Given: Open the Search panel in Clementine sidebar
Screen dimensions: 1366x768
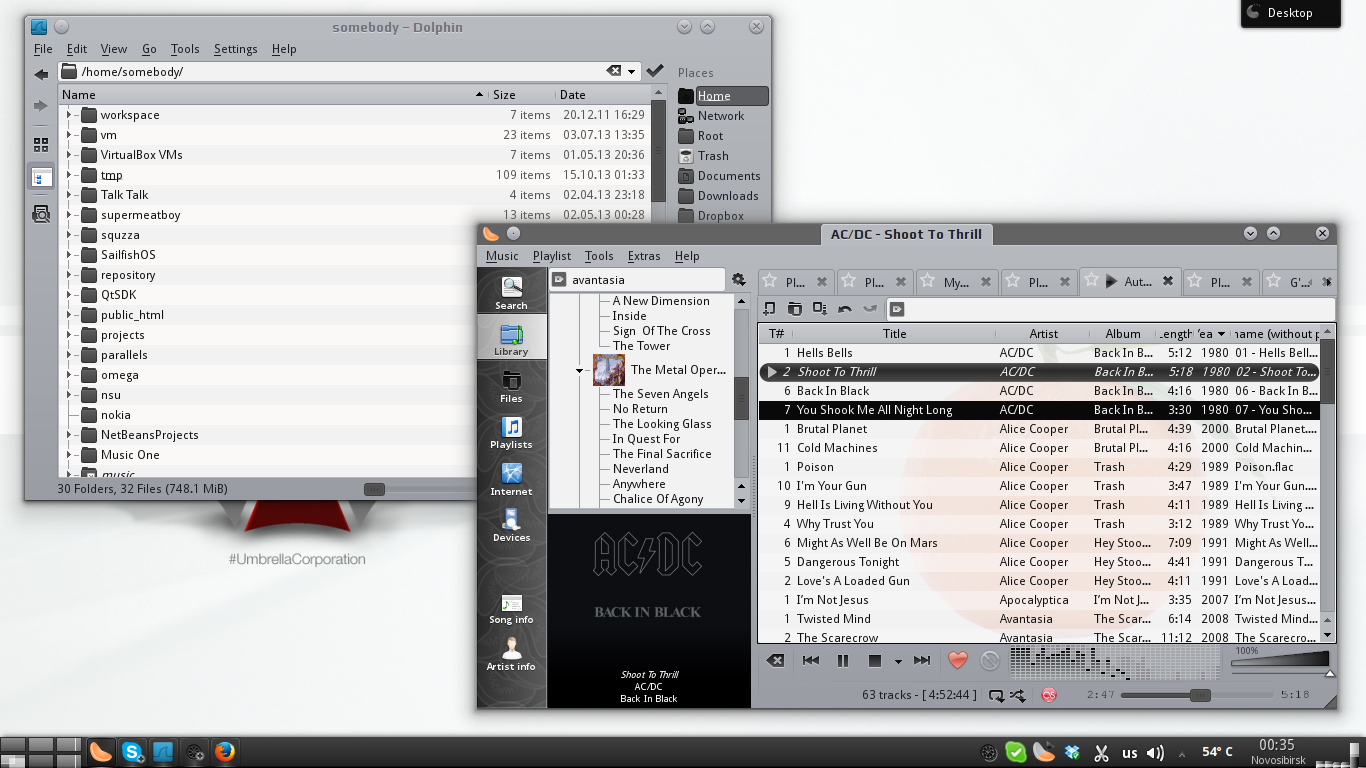Looking at the screenshot, I should [511, 292].
